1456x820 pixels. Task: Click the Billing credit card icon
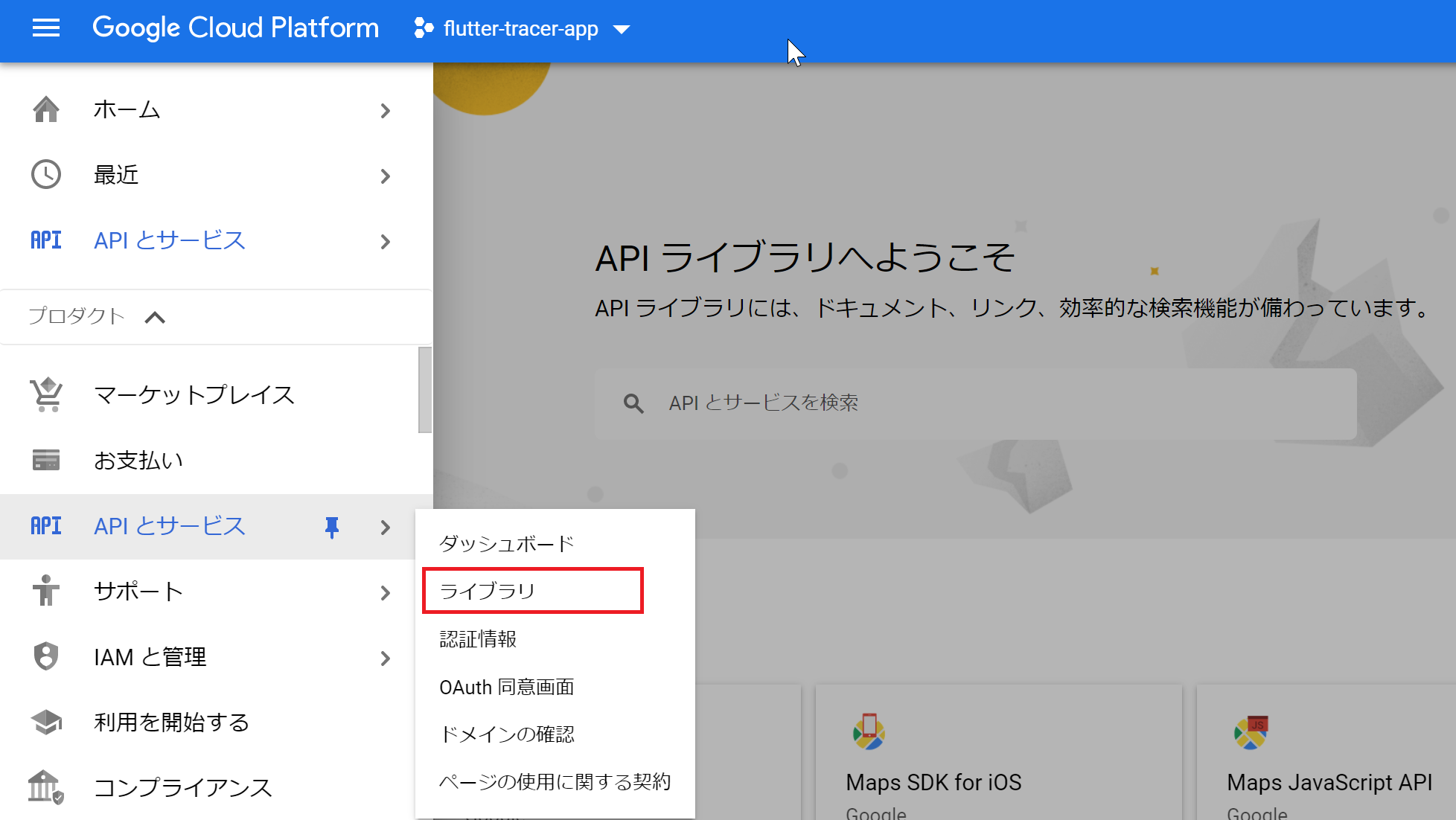click(x=46, y=460)
